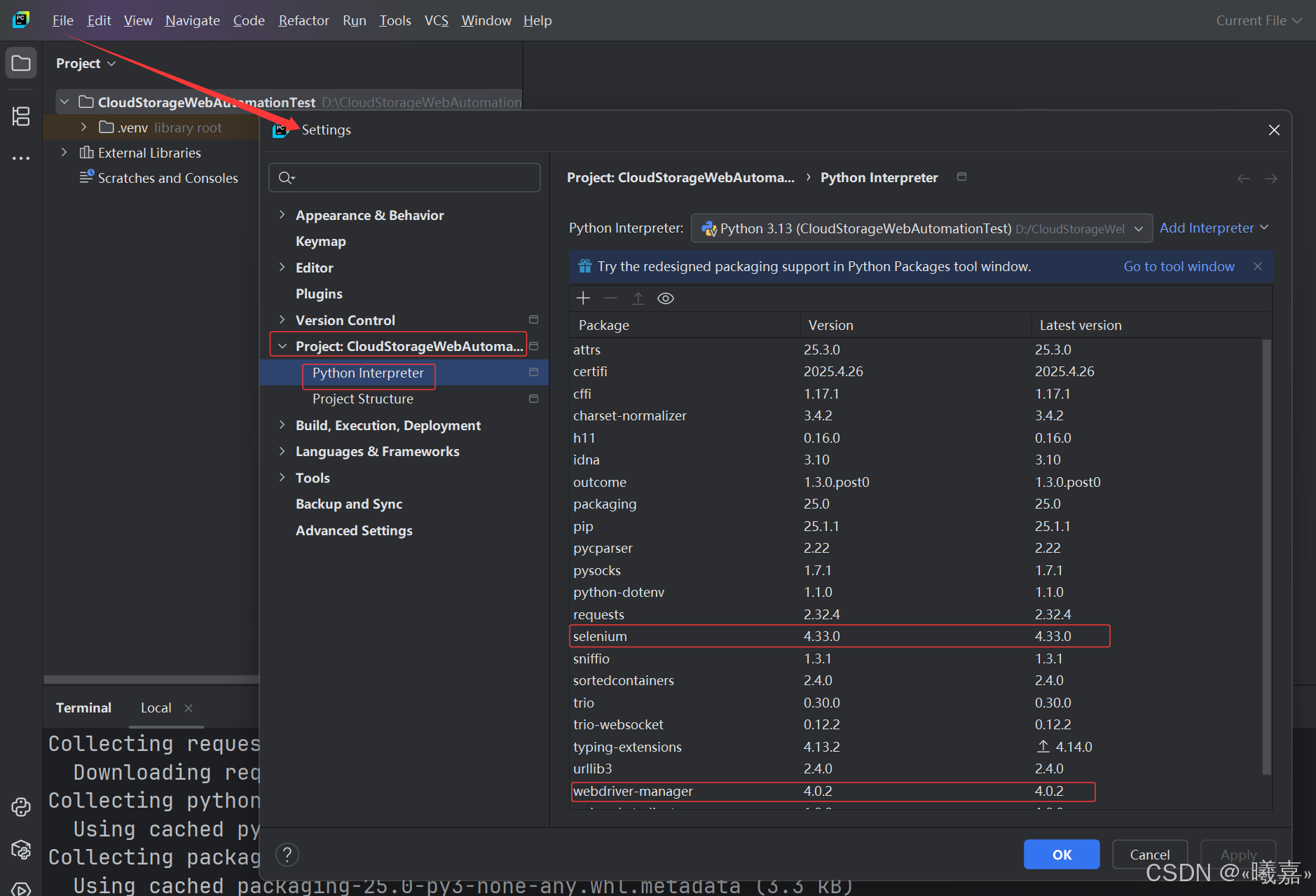Open Advanced Settings page
Image resolution: width=1316 pixels, height=896 pixels.
pos(354,530)
